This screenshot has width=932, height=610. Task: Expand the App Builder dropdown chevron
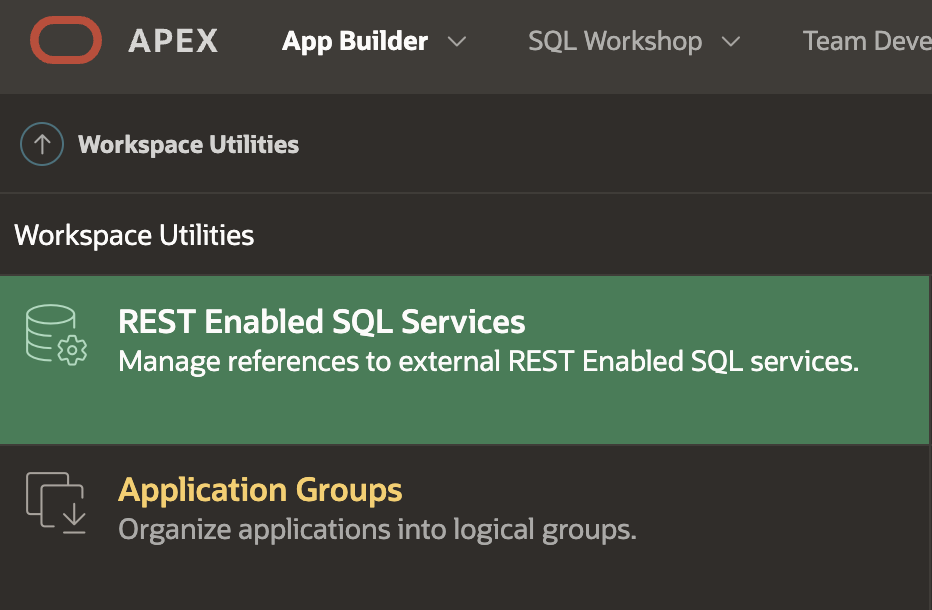[x=457, y=42]
